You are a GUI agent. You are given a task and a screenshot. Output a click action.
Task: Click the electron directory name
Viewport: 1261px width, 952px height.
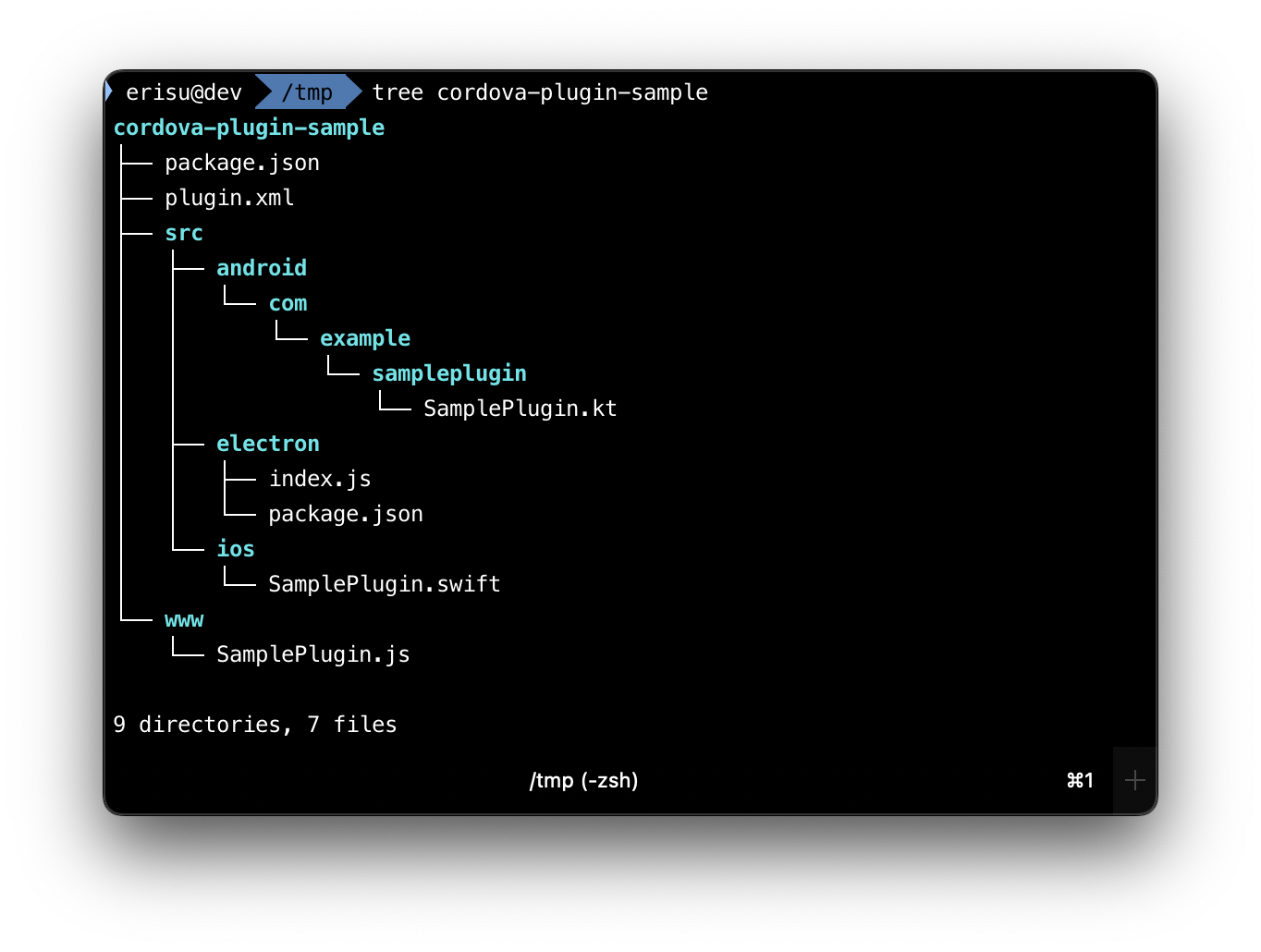268,444
